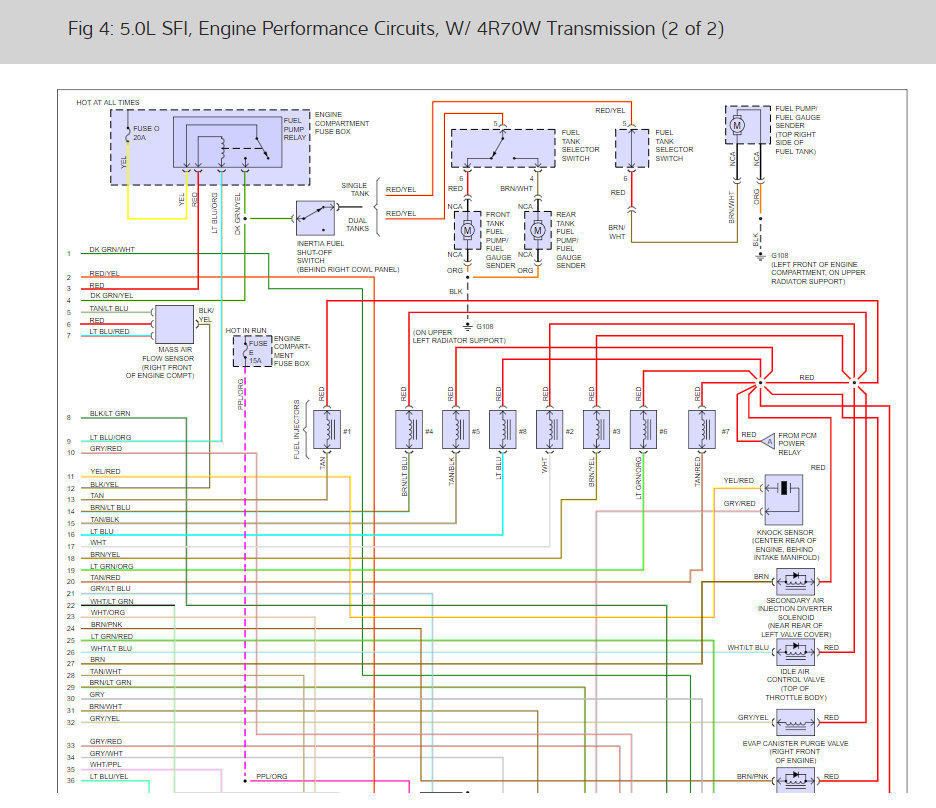Select fuel injector #8 symbol
This screenshot has width=936, height=808.
click(503, 430)
